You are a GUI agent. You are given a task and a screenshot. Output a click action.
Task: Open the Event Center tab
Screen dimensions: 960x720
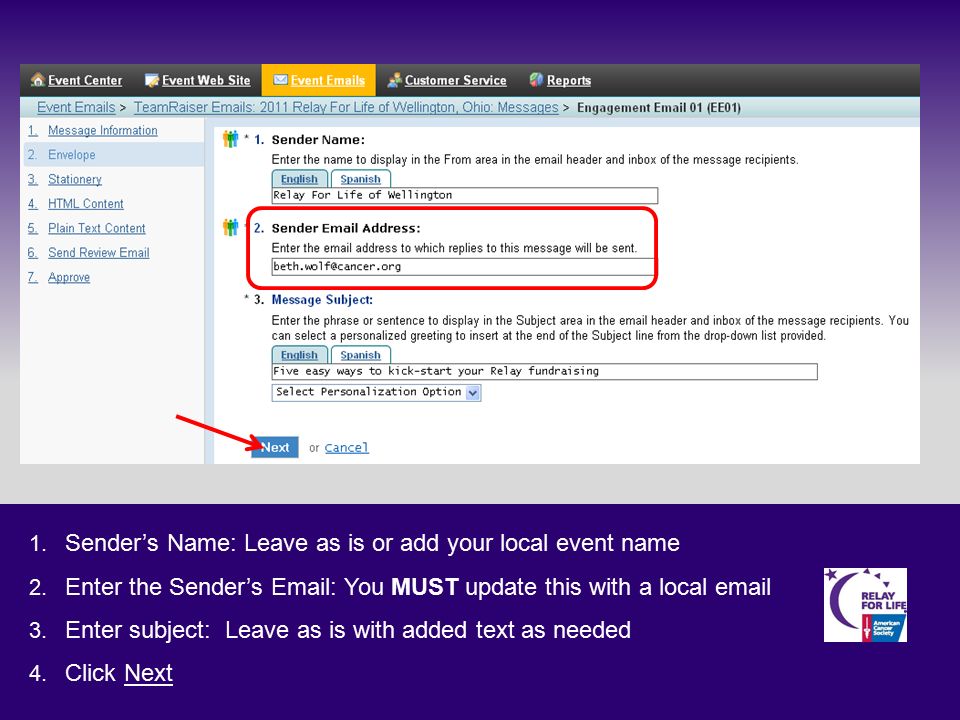(85, 80)
